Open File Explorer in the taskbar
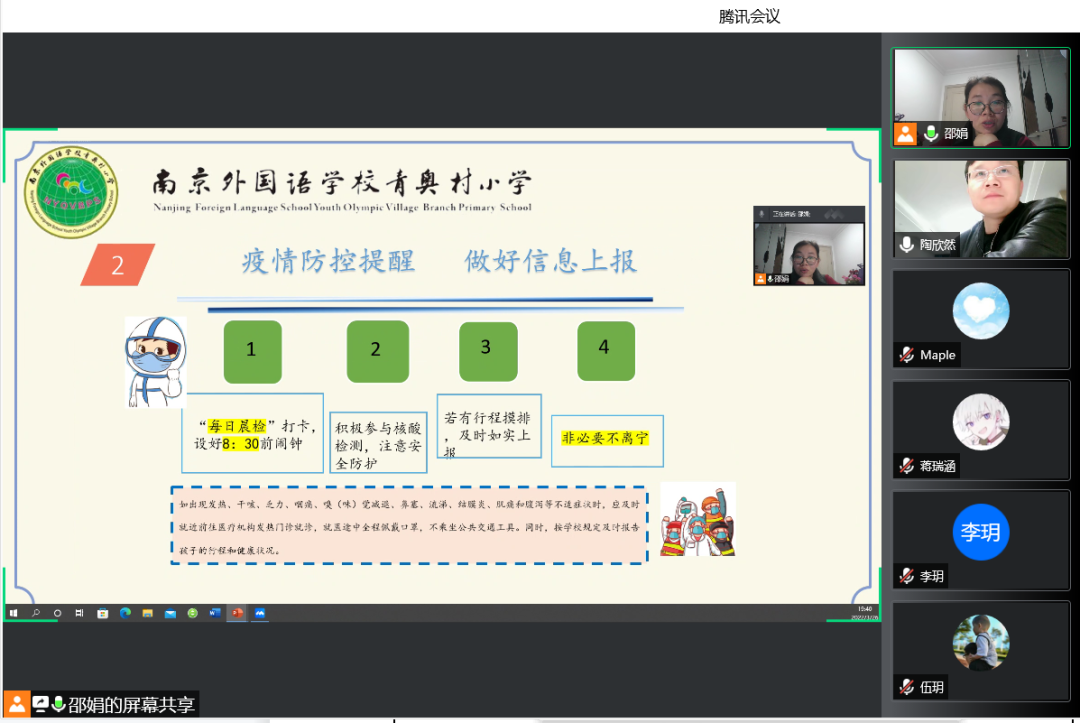Viewport: 1080px width, 723px height. point(147,613)
